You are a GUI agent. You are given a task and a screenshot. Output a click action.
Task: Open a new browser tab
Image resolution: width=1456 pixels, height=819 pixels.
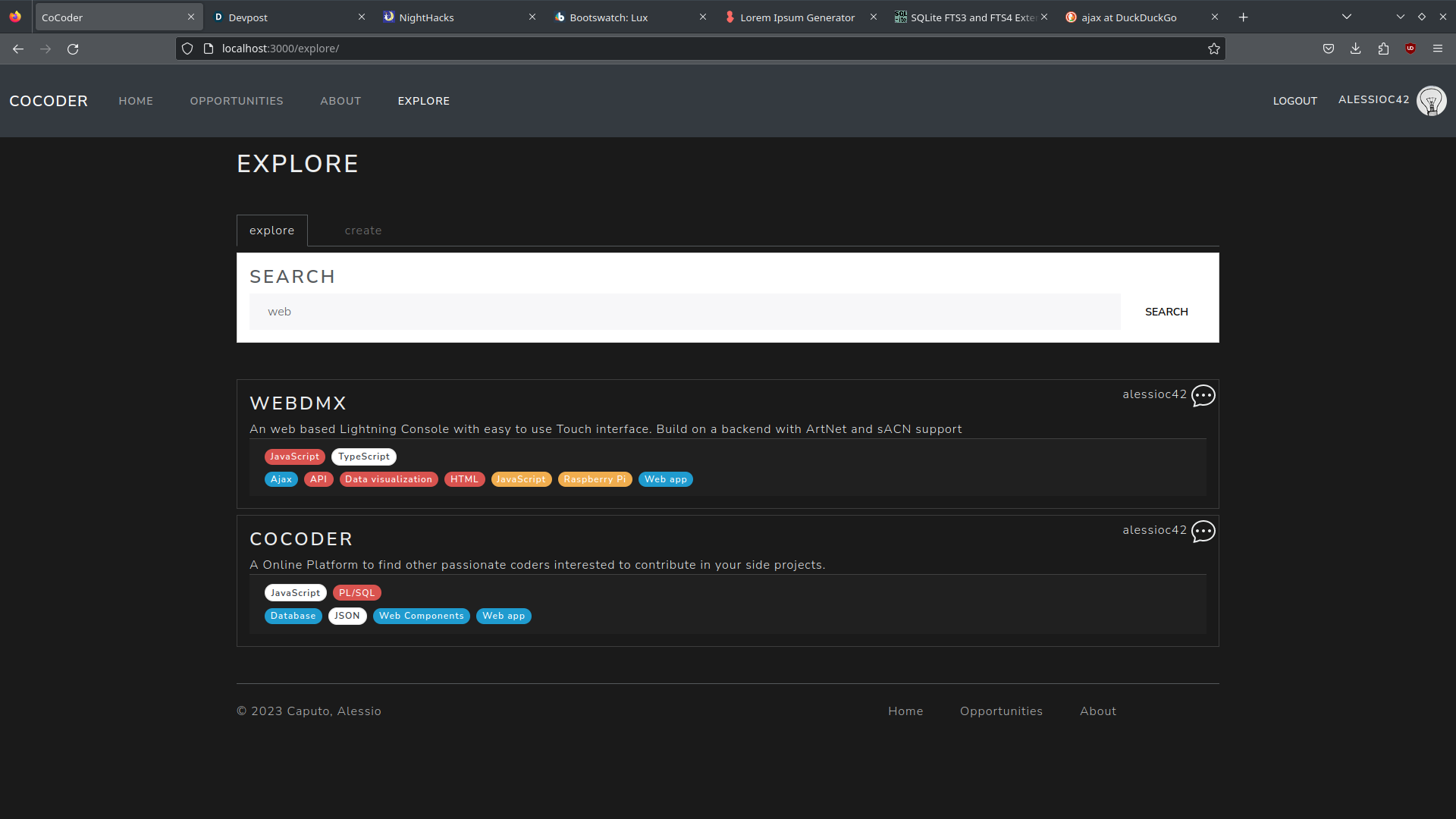1243,17
